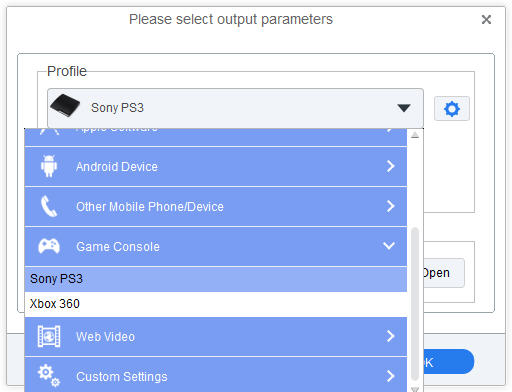
Task: Expand Web Video category chevron
Action: (x=390, y=336)
